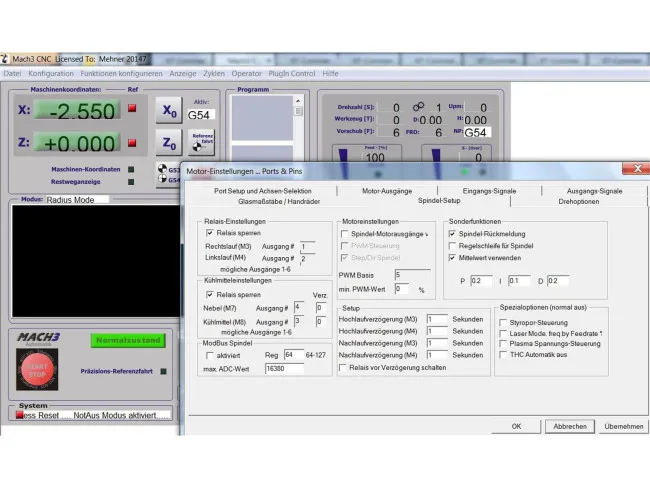Toggle Relais sperren in Relais-Einstellungen
Screen dimensions: 650x488
pyautogui.click(x=210, y=233)
